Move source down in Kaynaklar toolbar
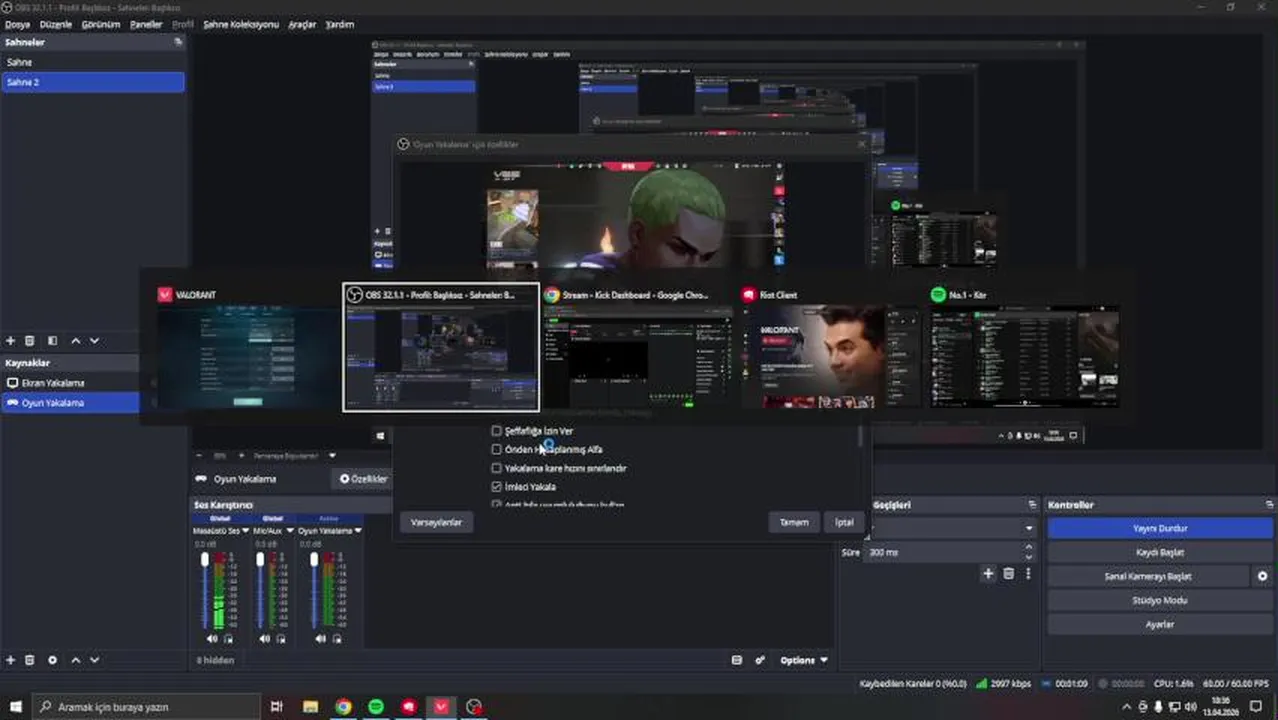Image resolution: width=1278 pixels, height=720 pixels. [94, 660]
